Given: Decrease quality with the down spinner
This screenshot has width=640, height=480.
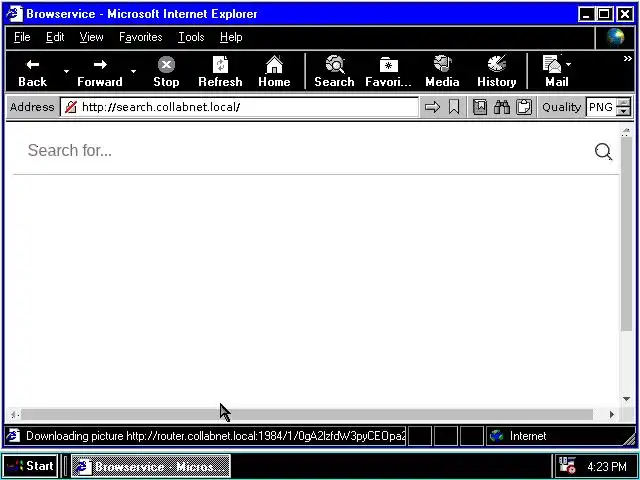Looking at the screenshot, I should pos(623,111).
